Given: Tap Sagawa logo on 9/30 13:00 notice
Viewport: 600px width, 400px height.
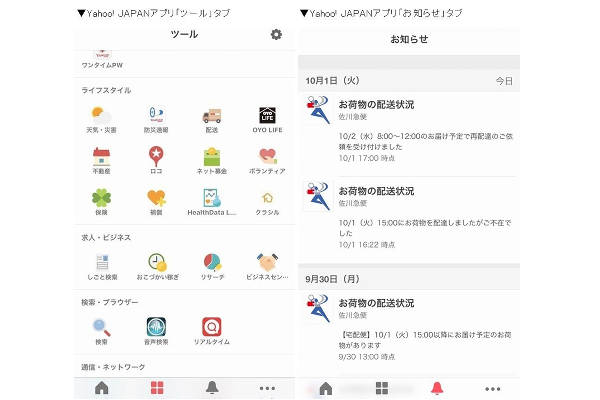Looking at the screenshot, I should 318,309.
